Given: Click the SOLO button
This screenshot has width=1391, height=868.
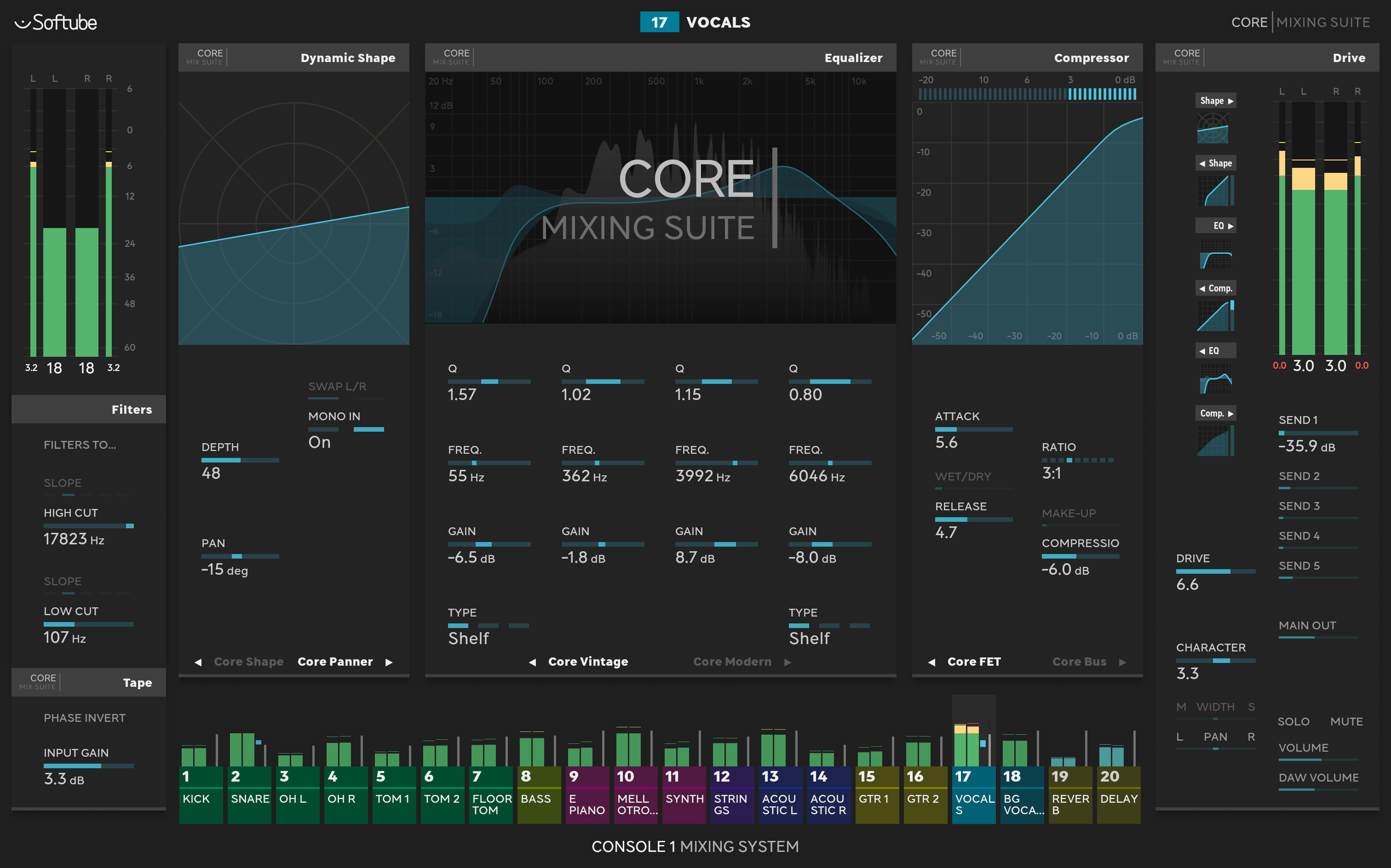Looking at the screenshot, I should click(1294, 722).
